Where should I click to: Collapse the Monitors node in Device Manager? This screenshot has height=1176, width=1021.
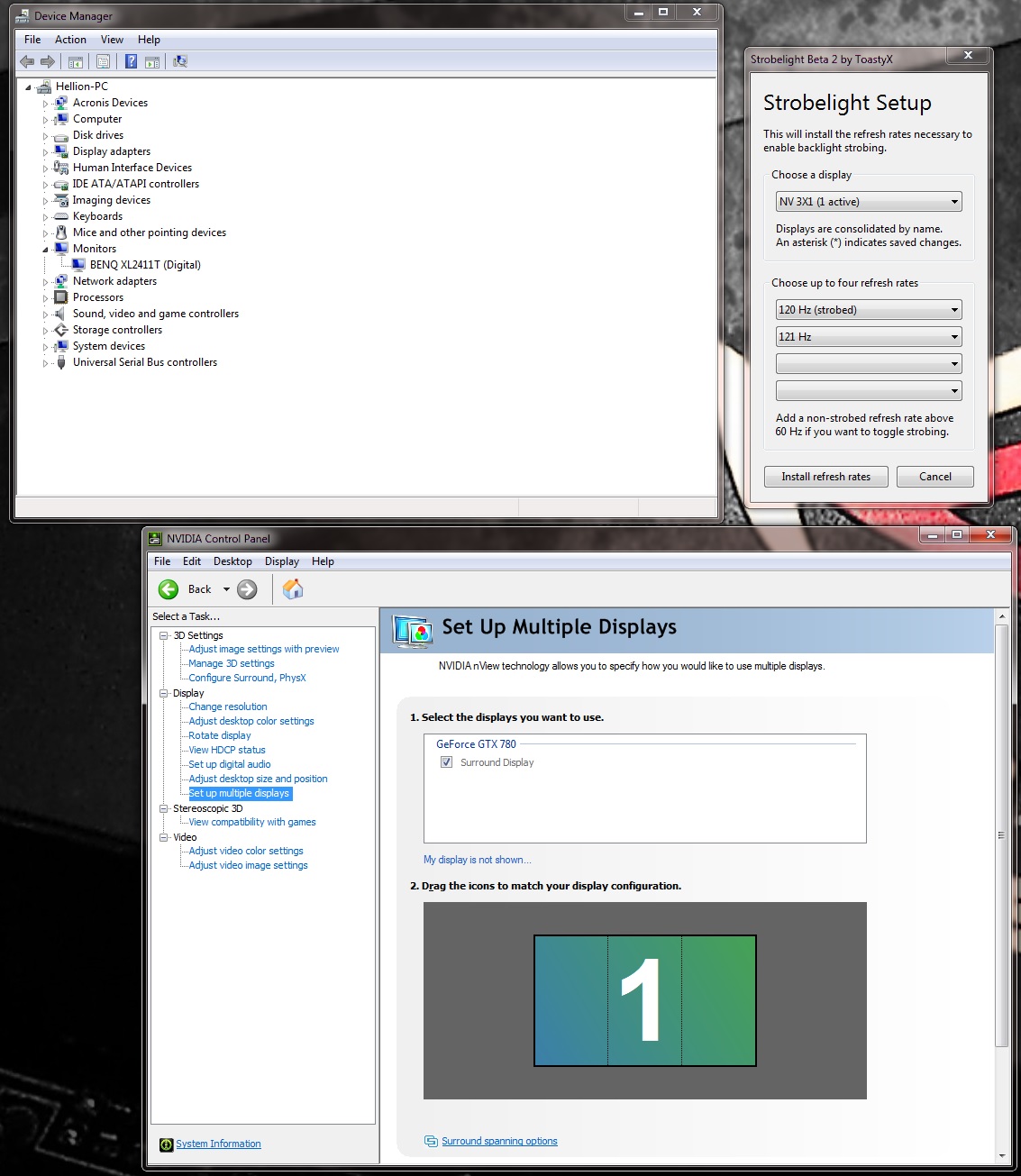(45, 250)
